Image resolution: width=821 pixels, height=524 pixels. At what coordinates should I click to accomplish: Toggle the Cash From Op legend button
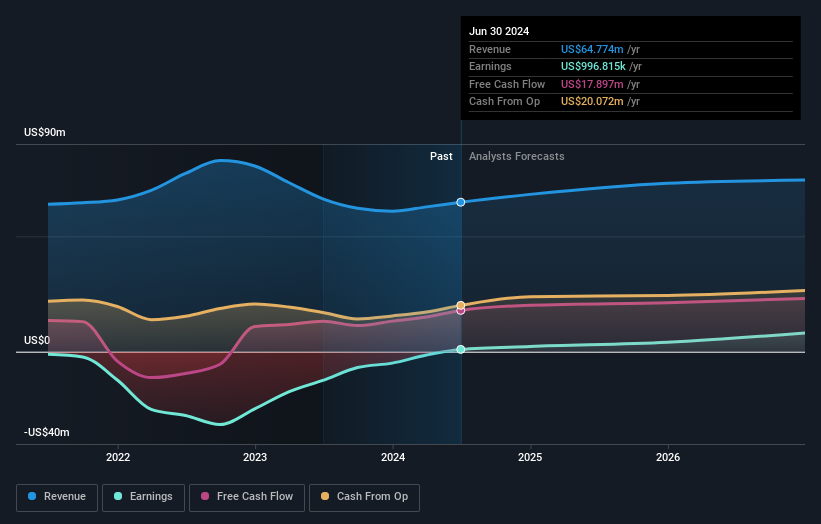click(x=364, y=497)
